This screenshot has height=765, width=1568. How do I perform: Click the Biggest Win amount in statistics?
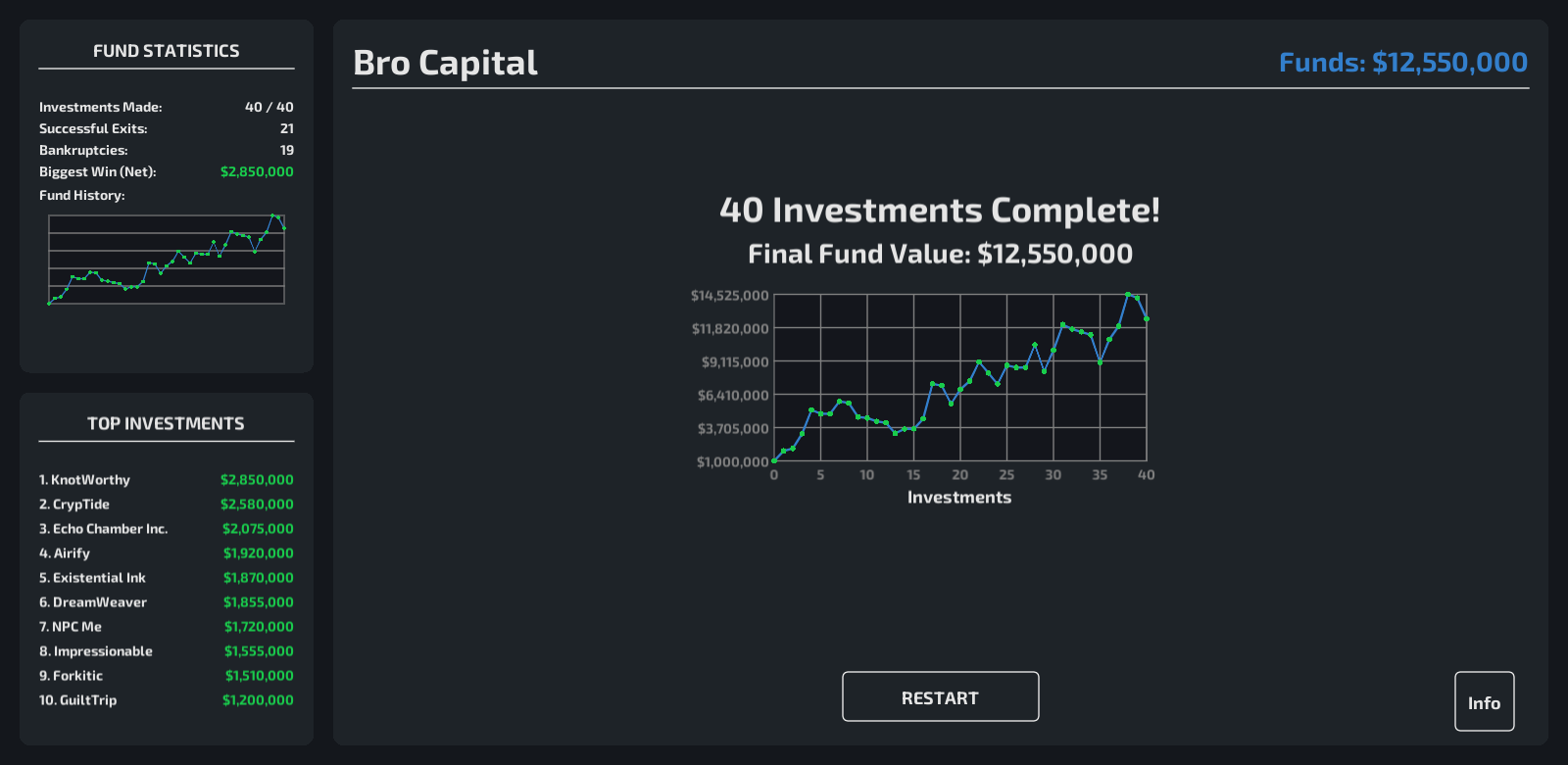pos(257,171)
